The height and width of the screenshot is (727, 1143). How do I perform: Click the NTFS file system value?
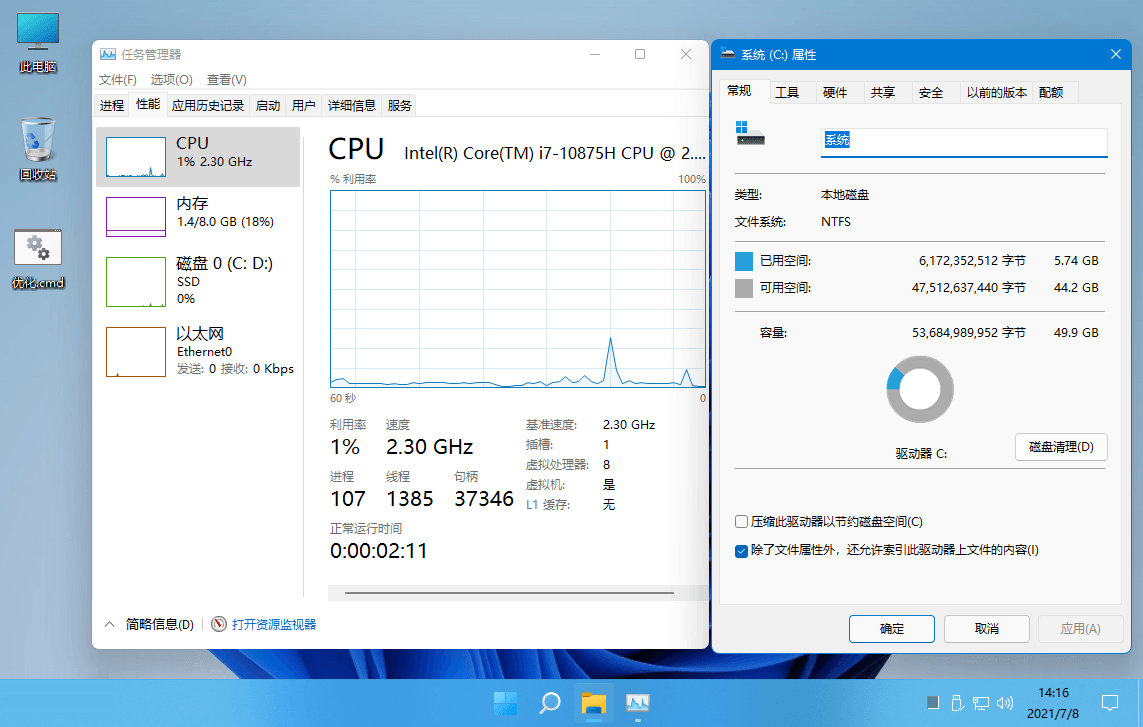pos(836,222)
